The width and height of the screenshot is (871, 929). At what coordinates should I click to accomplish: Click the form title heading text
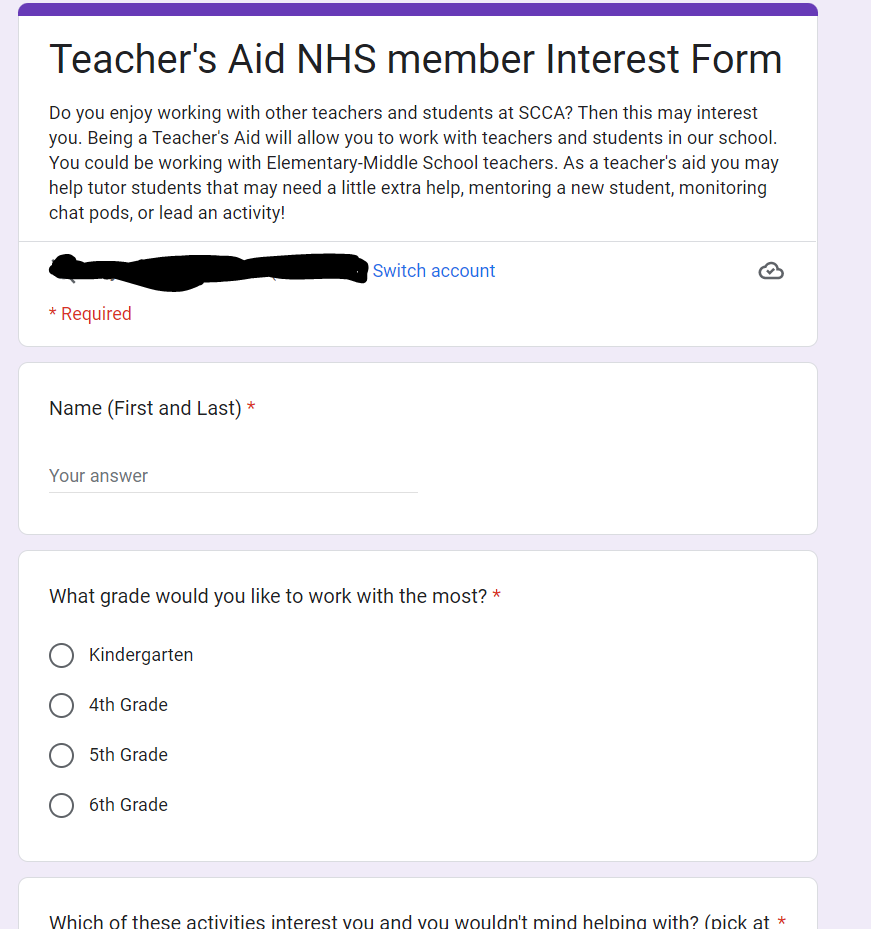(415, 60)
